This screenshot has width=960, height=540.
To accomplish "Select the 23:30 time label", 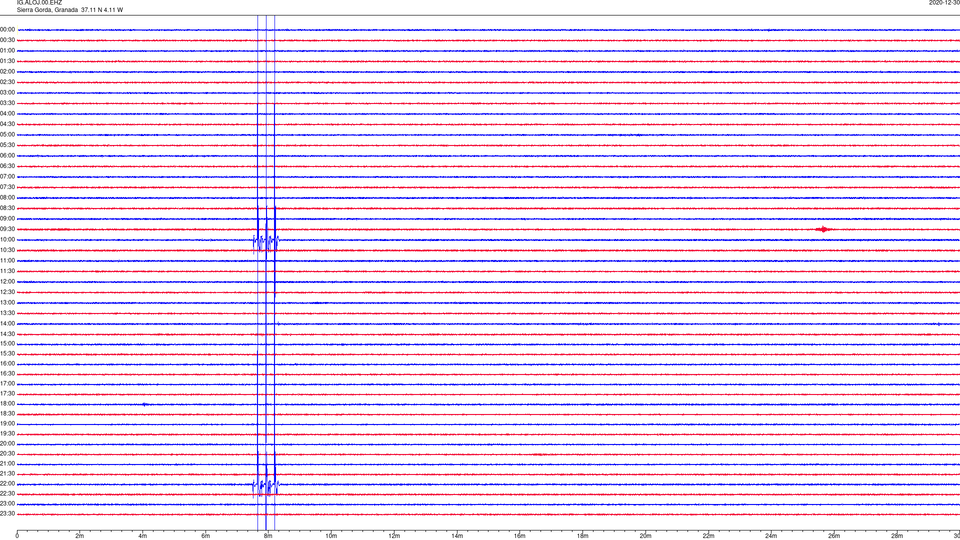I will [x=7, y=514].
